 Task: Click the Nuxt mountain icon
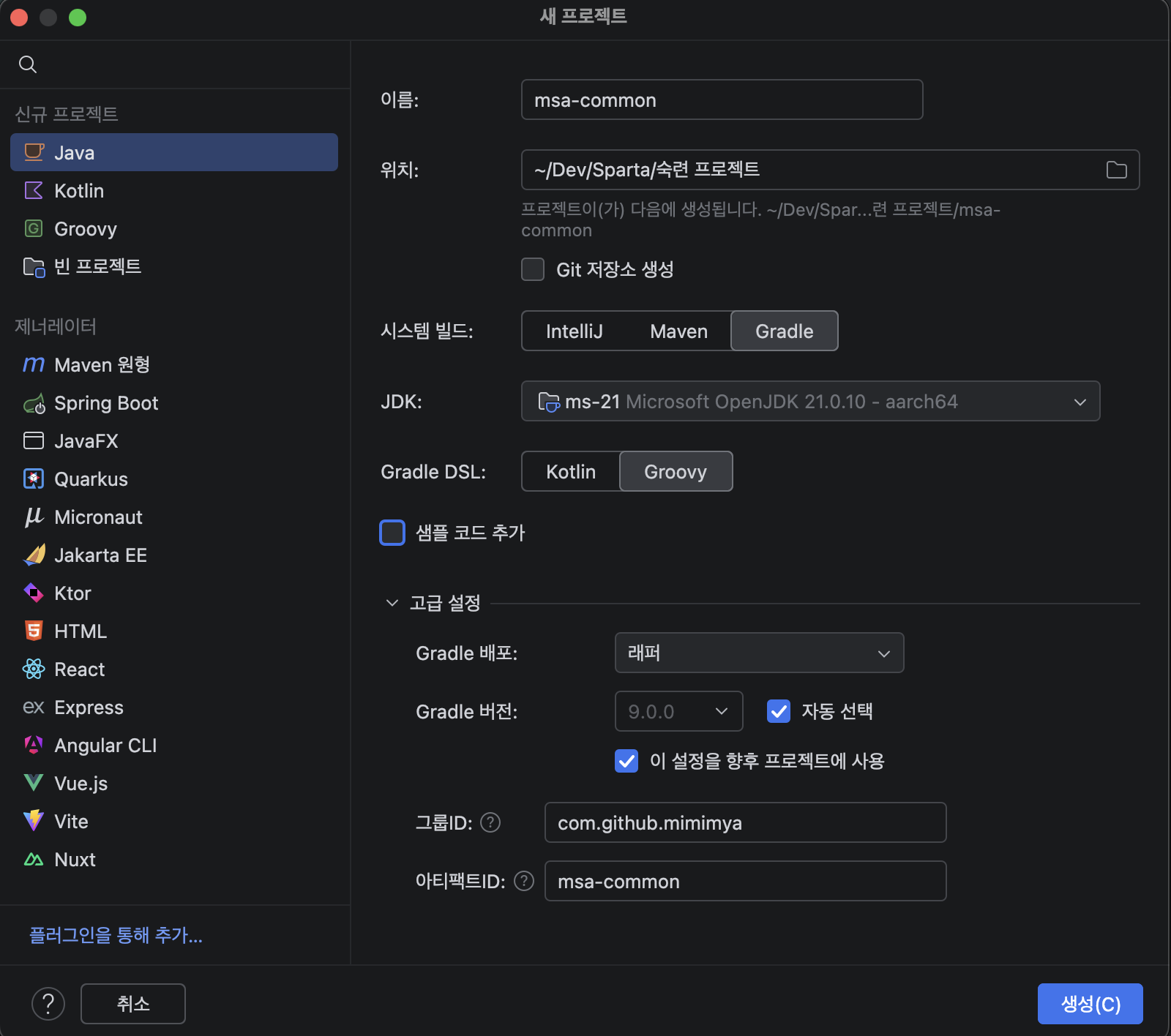coord(34,859)
